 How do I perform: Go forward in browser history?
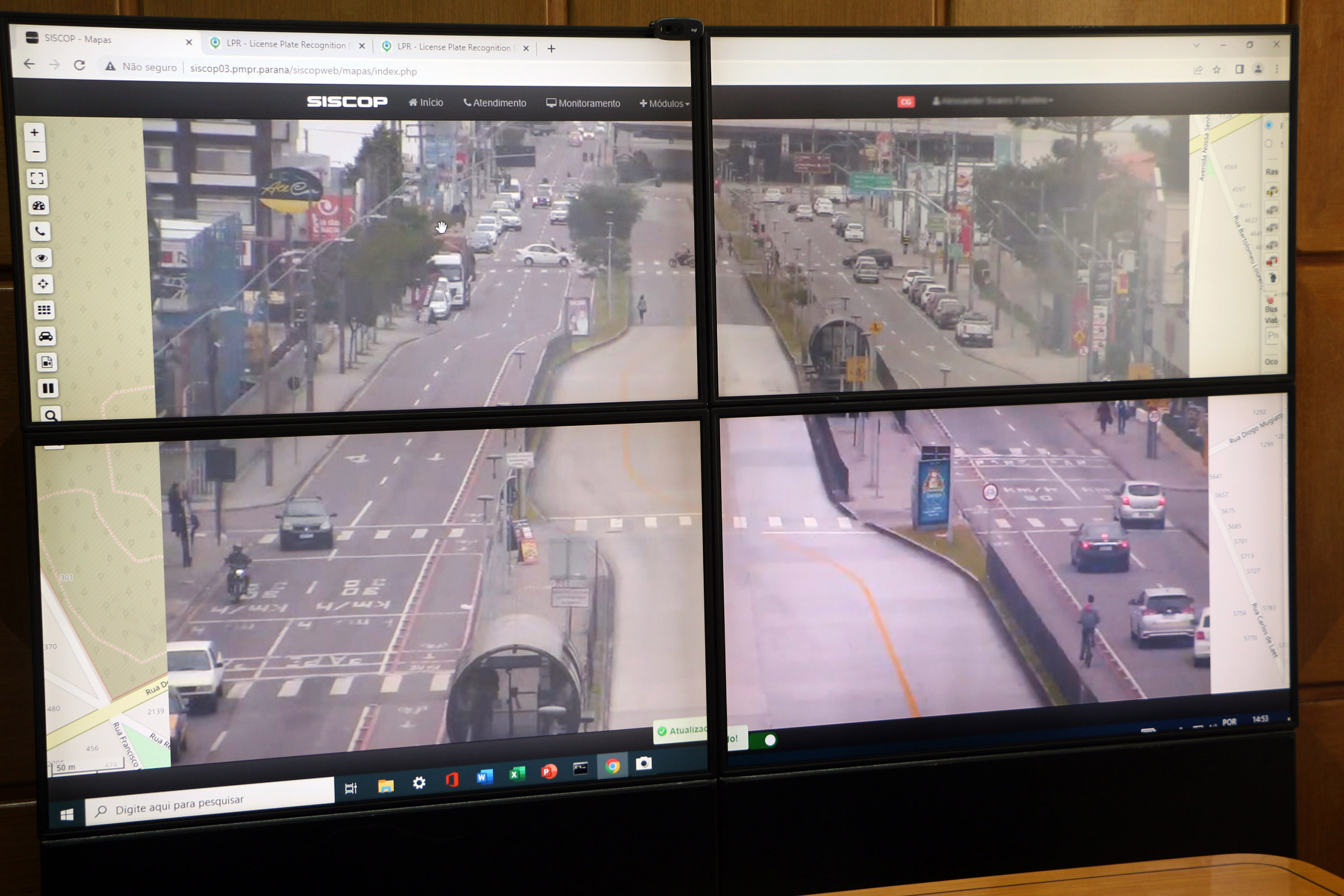pos(54,65)
